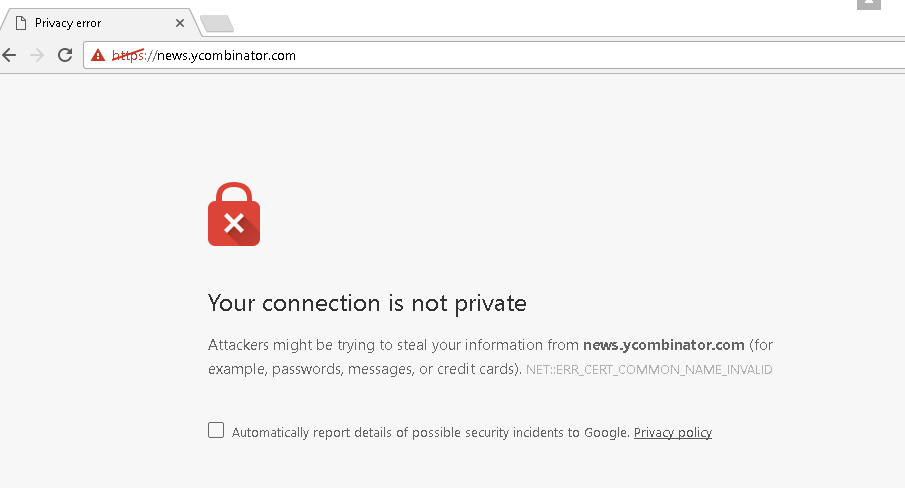Click the "Automatically report details" label text

430,433
